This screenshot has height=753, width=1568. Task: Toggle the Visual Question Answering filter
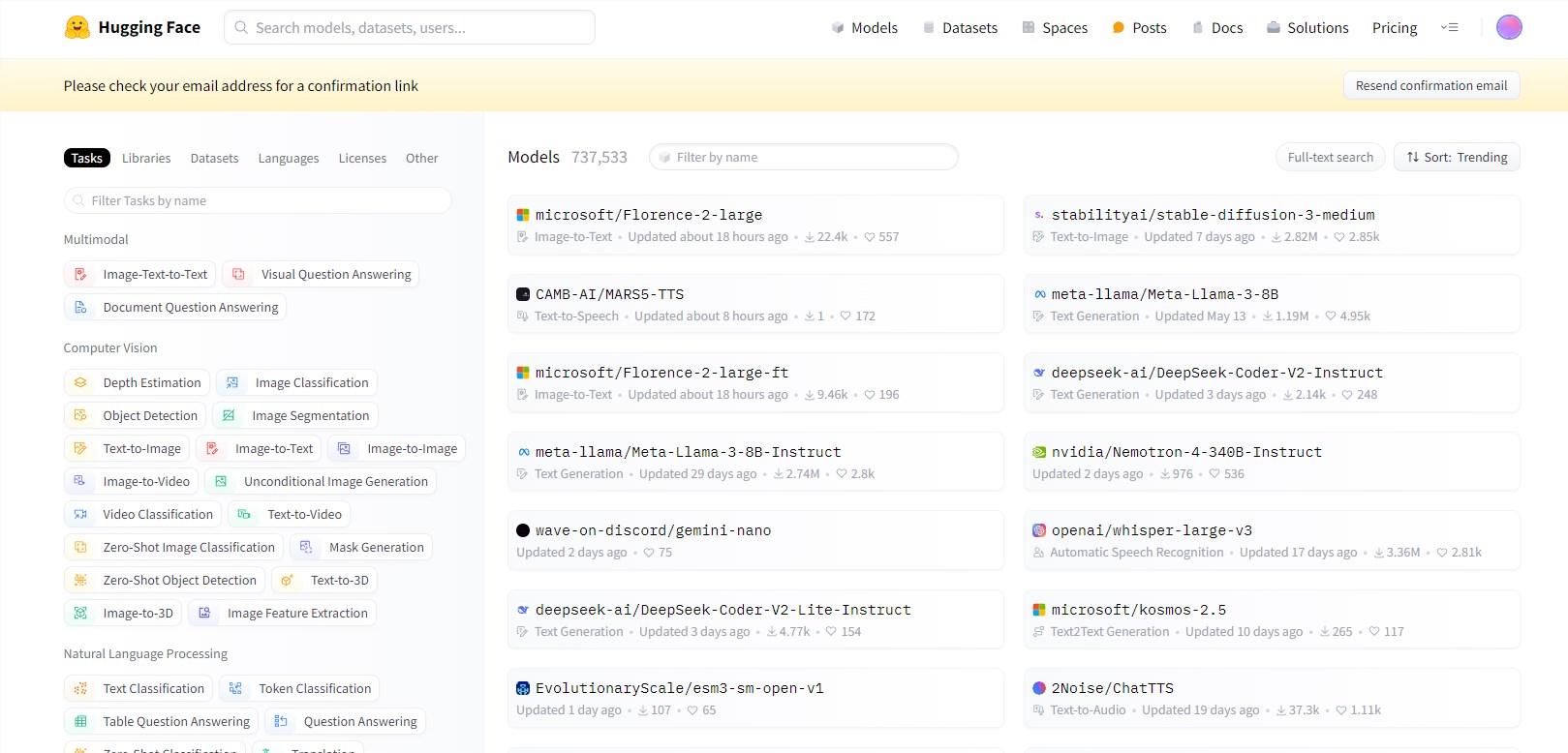[x=322, y=275]
